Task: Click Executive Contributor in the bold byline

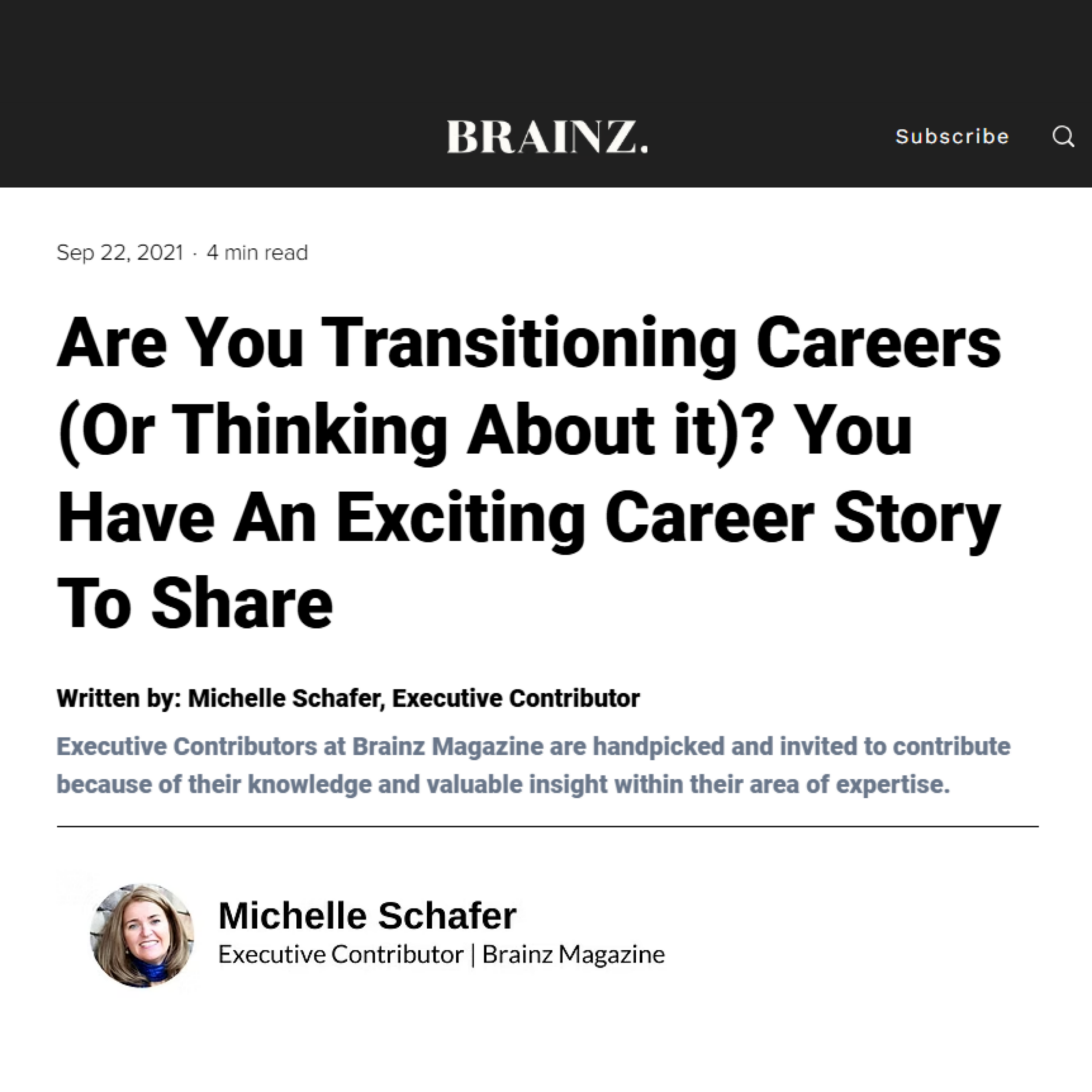Action: (516, 699)
